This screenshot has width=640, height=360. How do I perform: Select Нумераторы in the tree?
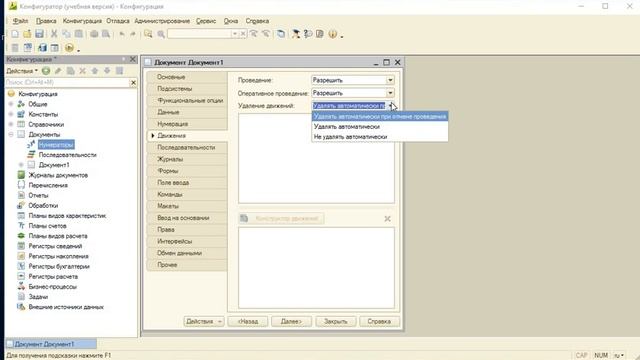click(56, 145)
